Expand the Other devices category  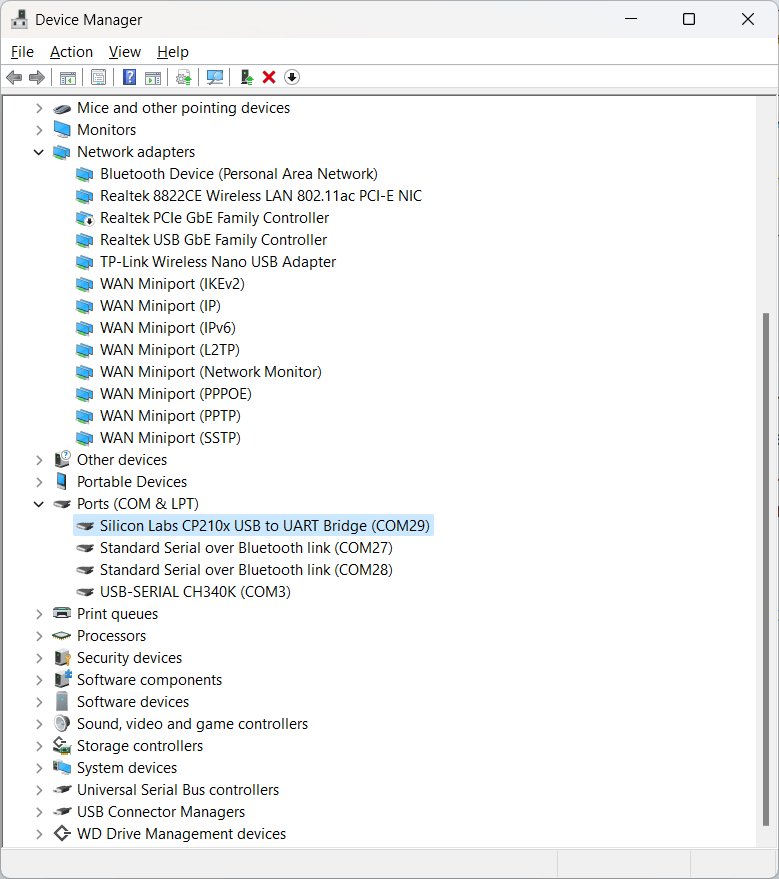pyautogui.click(x=39, y=460)
